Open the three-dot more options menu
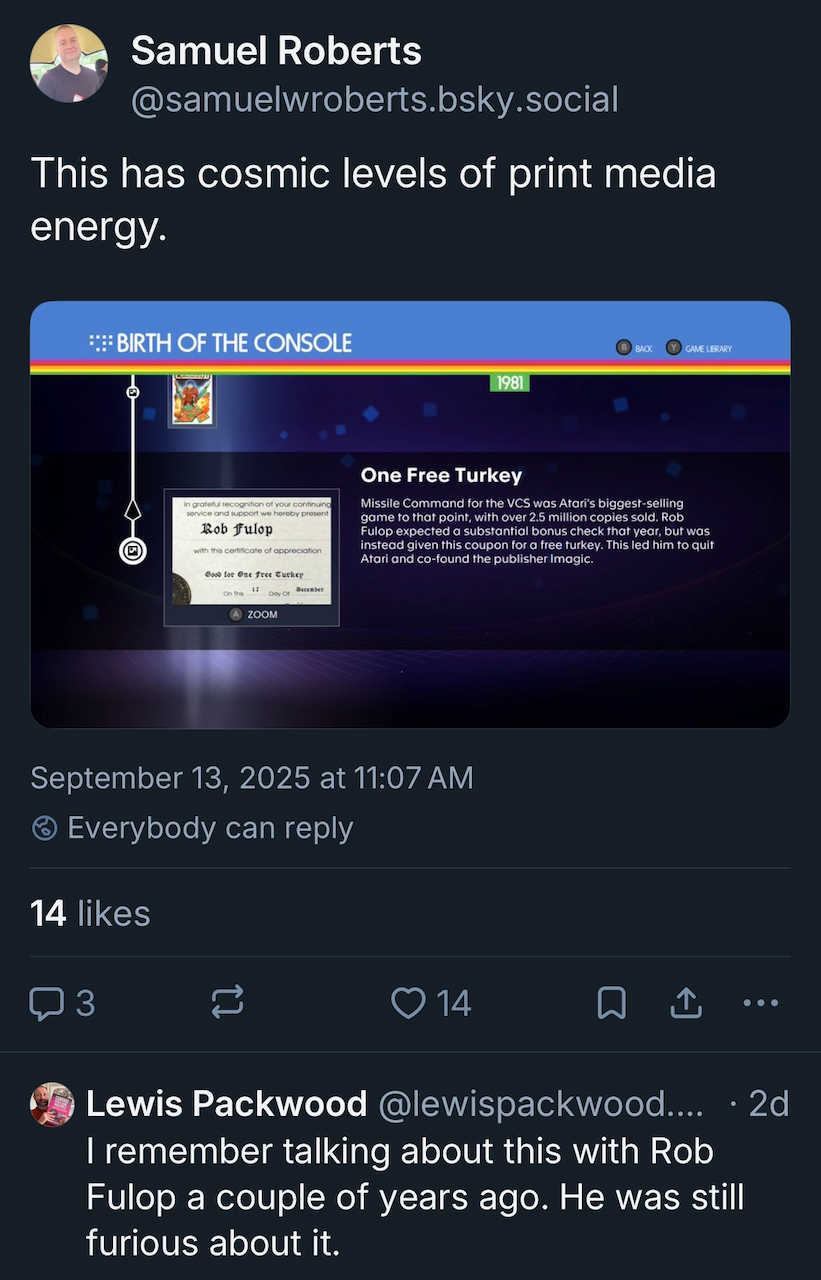The height and width of the screenshot is (1280, 821). pos(760,1003)
